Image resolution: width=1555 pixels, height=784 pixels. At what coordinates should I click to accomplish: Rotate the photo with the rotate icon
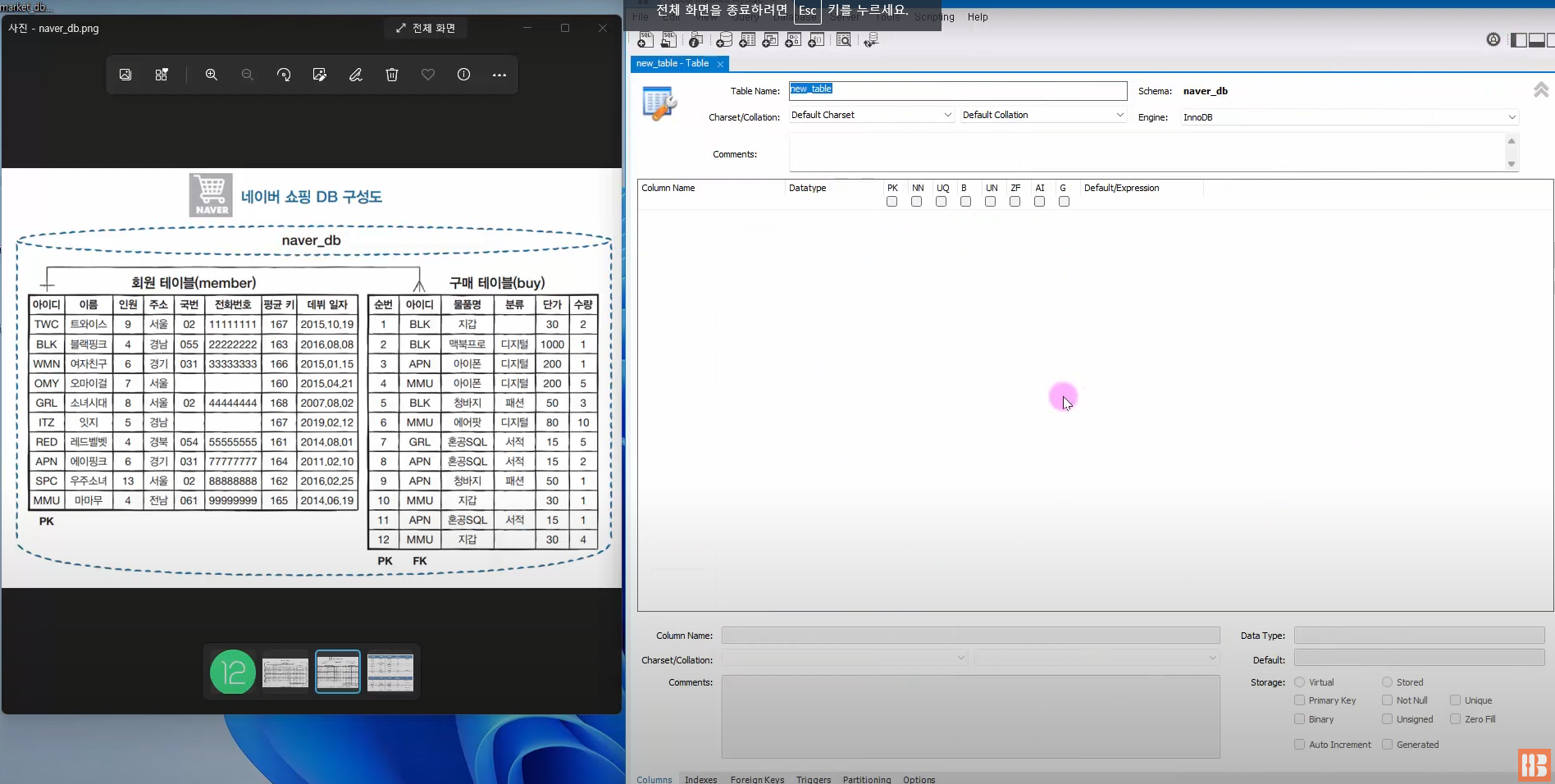[284, 75]
